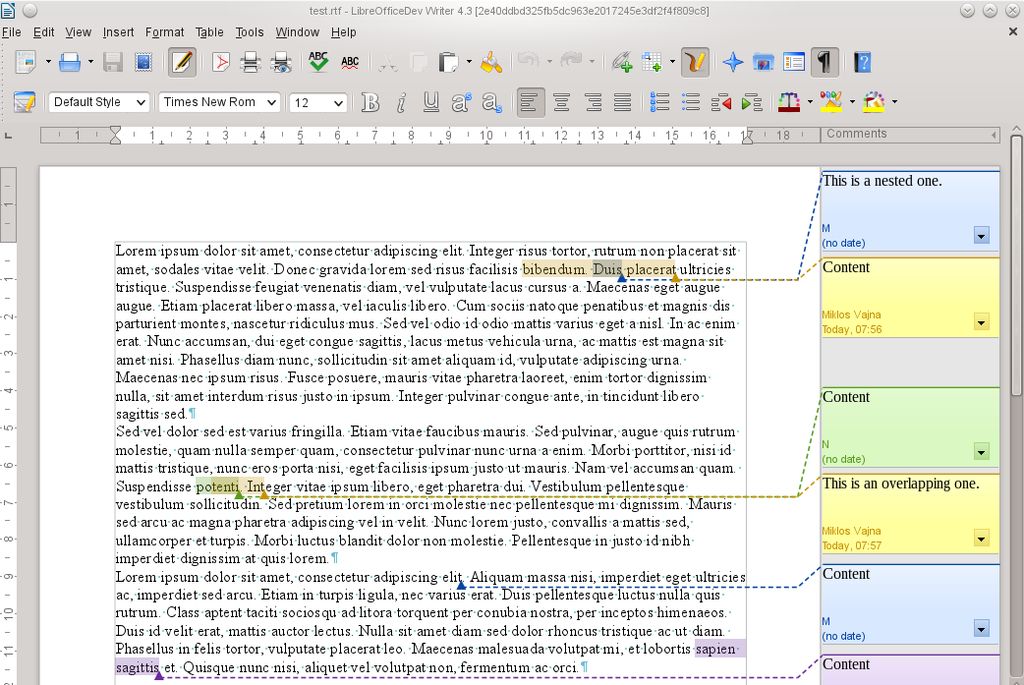Open the Insert menu
The width and height of the screenshot is (1024, 685).
118,32
